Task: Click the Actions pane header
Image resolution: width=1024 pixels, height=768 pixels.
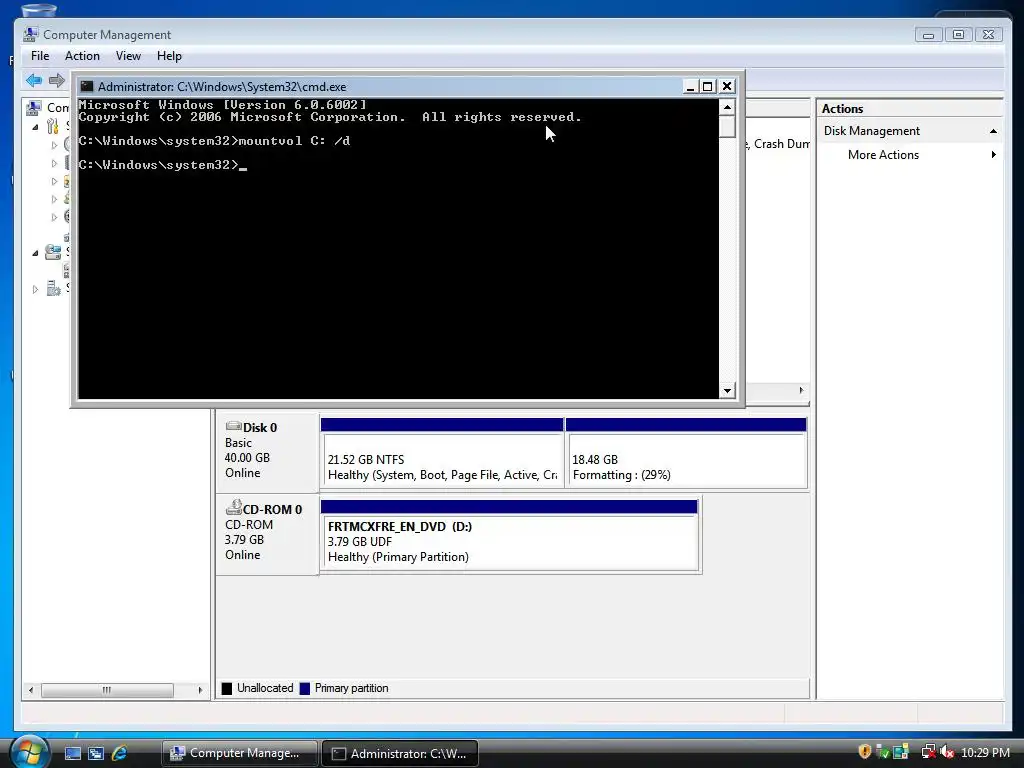Action: [x=910, y=109]
